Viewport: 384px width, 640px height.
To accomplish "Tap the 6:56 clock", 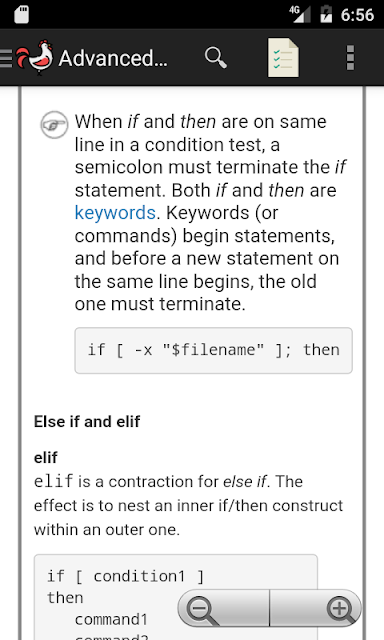I will click(x=357, y=15).
